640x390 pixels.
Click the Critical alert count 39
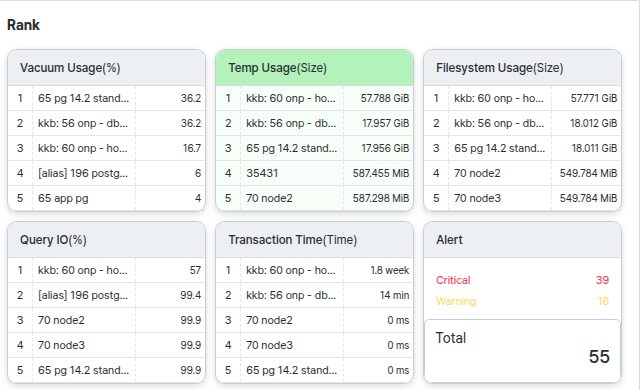tap(602, 280)
